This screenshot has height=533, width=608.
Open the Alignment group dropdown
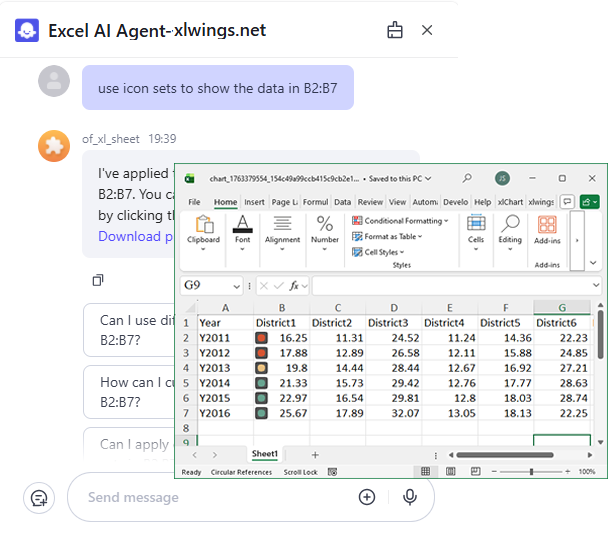(x=282, y=233)
